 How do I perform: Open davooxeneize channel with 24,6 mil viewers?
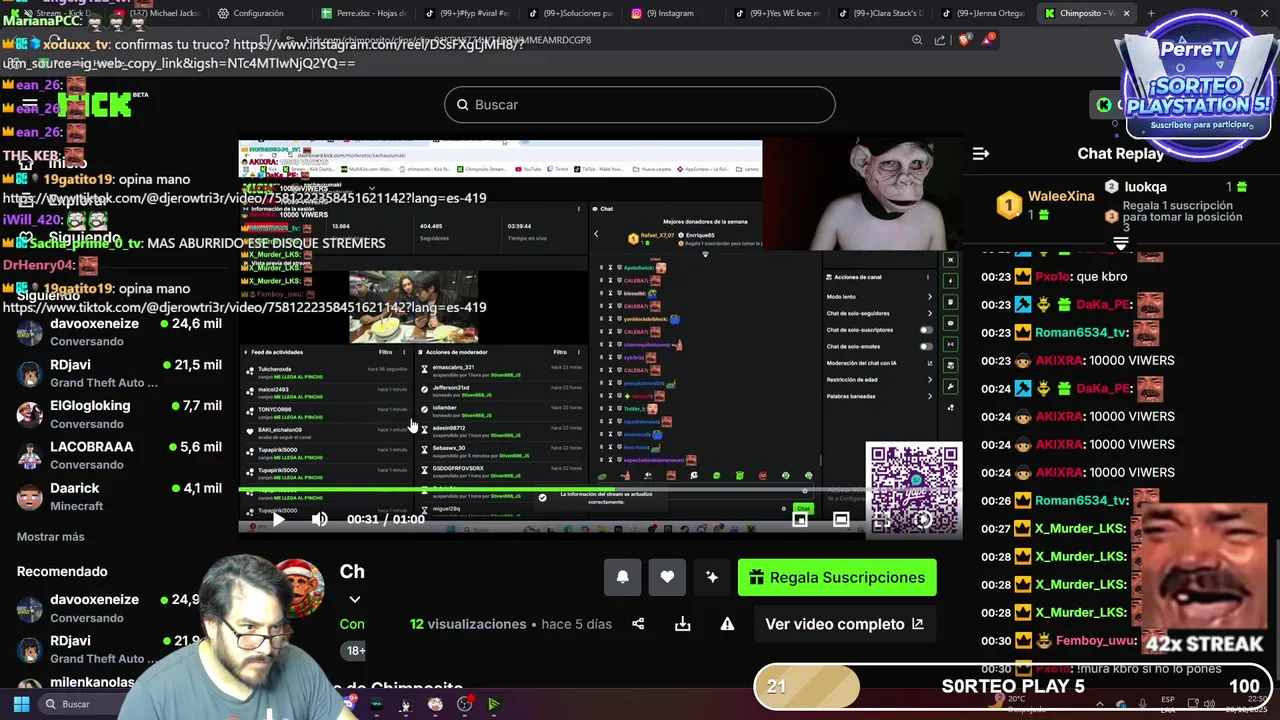(118, 332)
